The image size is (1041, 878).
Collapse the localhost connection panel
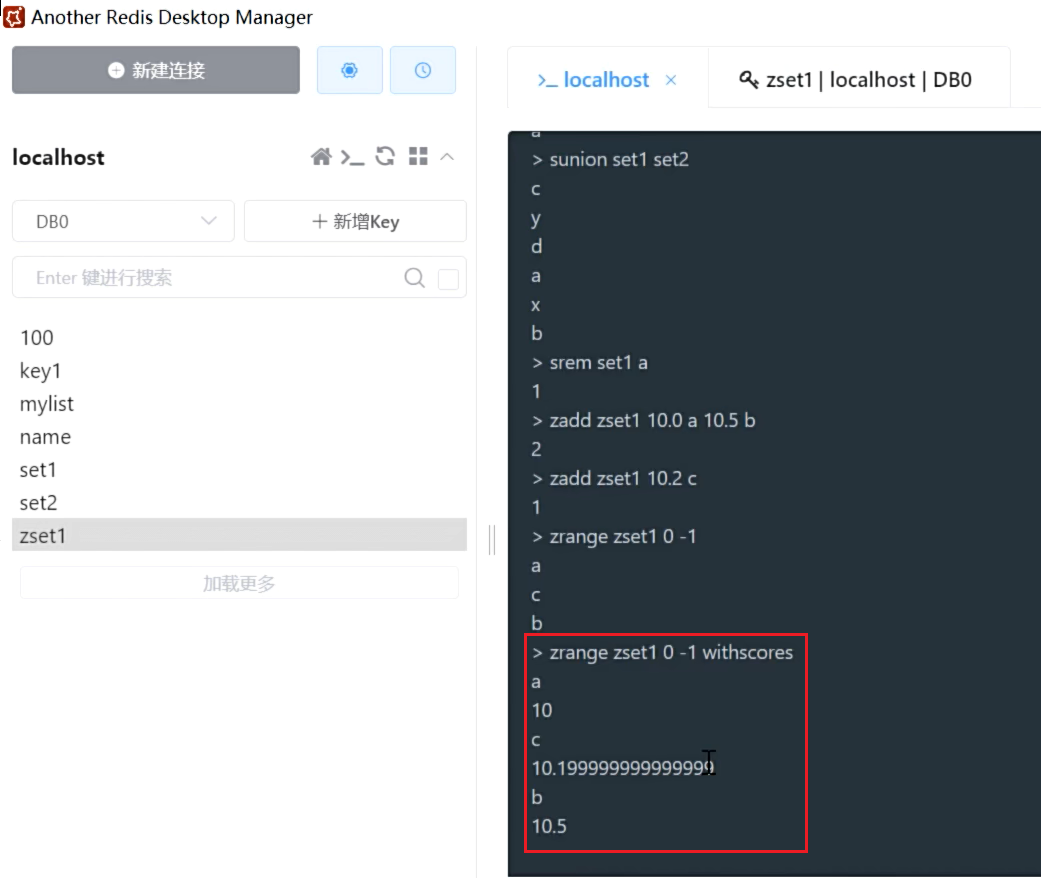pyautogui.click(x=447, y=157)
